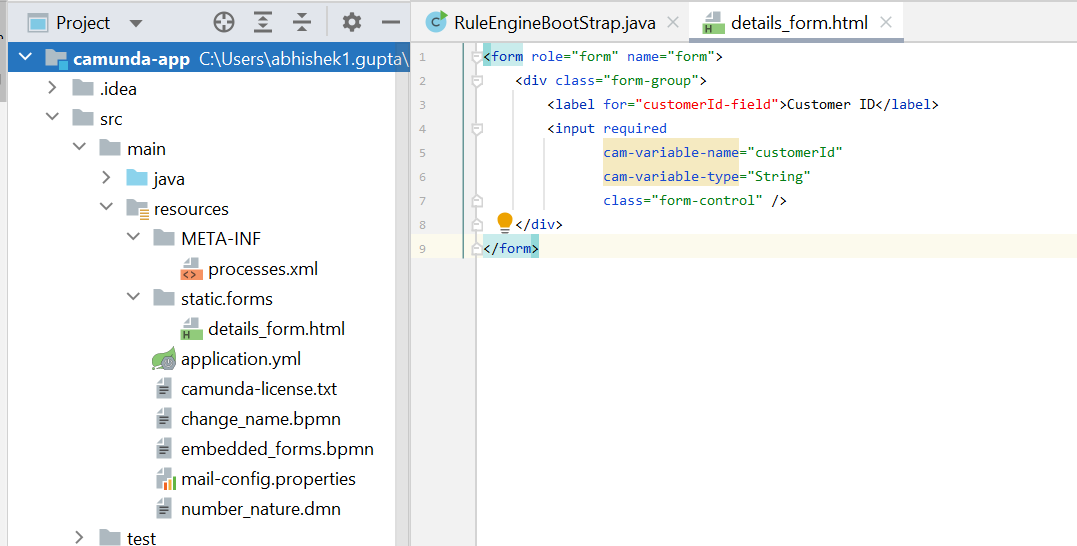Click the "form-control" class value
The image size is (1077, 546).
(707, 201)
